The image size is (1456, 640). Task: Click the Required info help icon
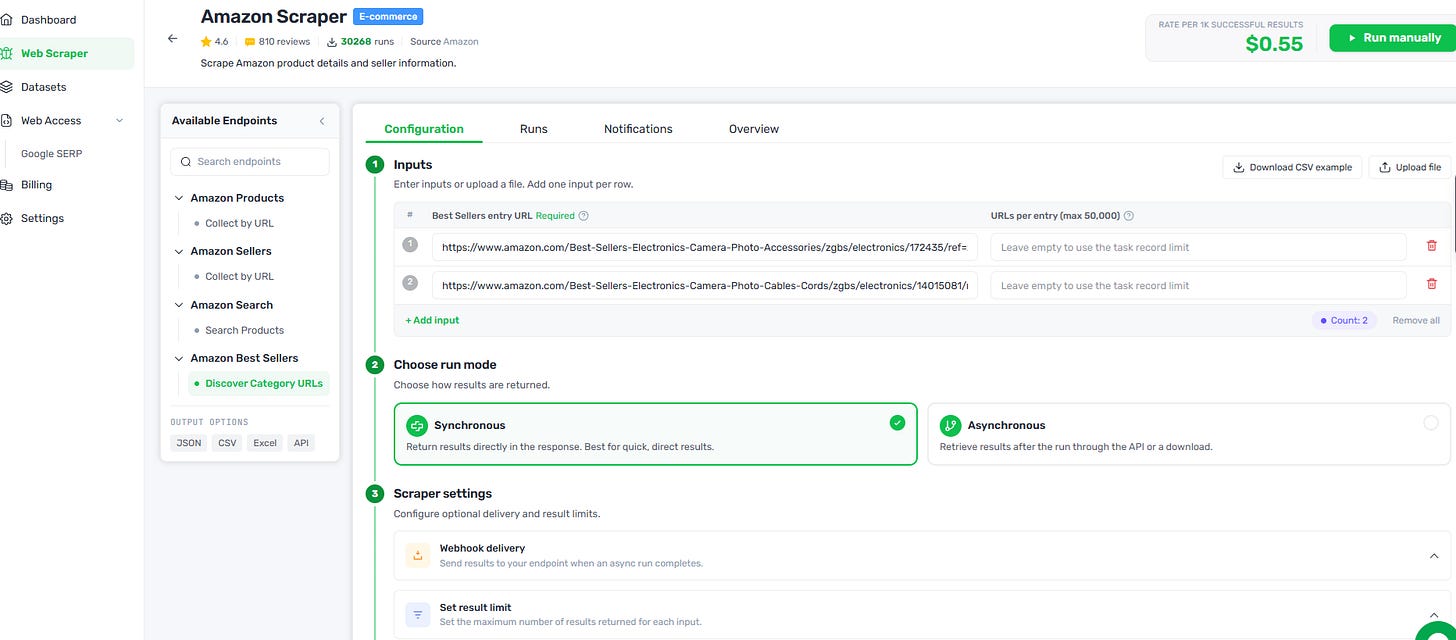point(584,216)
